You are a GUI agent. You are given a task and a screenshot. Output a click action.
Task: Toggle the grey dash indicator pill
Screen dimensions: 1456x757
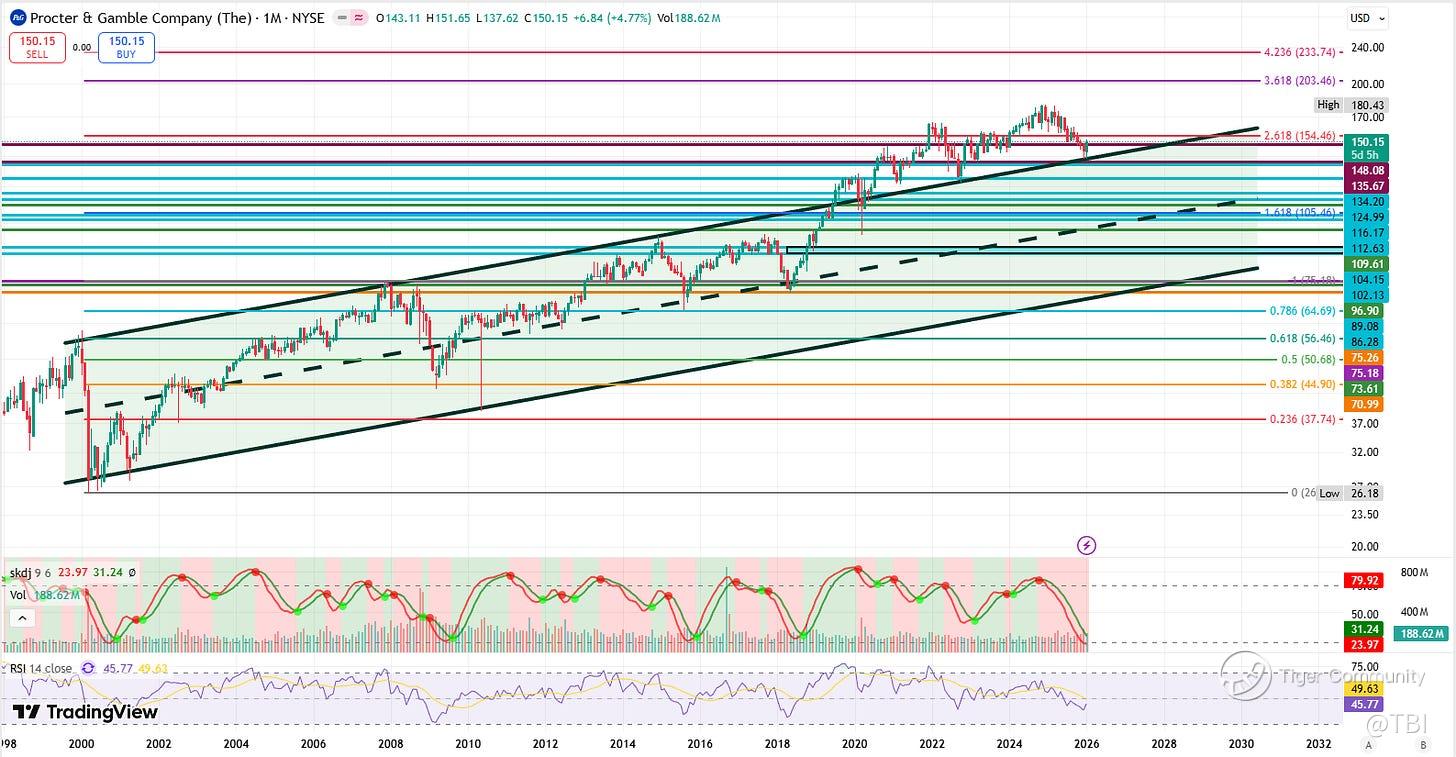click(341, 18)
